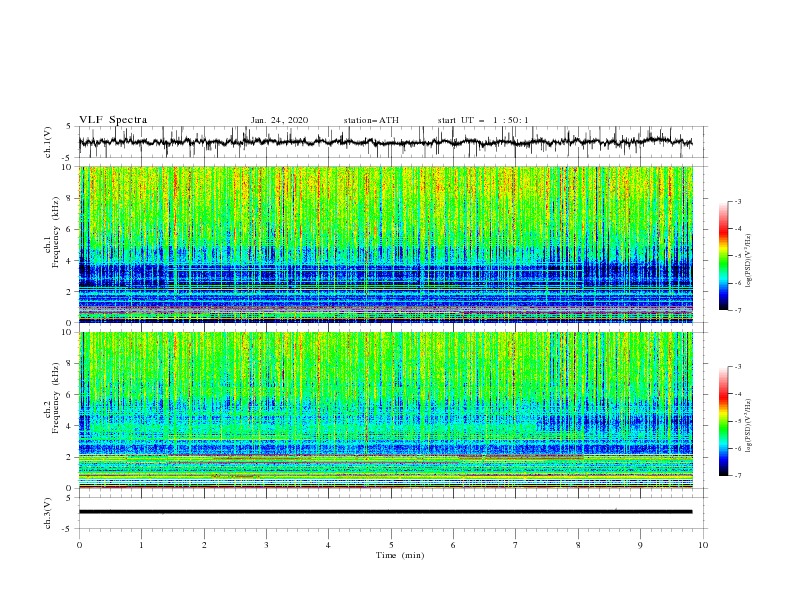Click the "-5" label on ch.2 color bar
The height and width of the screenshot is (612, 792).
(737, 421)
